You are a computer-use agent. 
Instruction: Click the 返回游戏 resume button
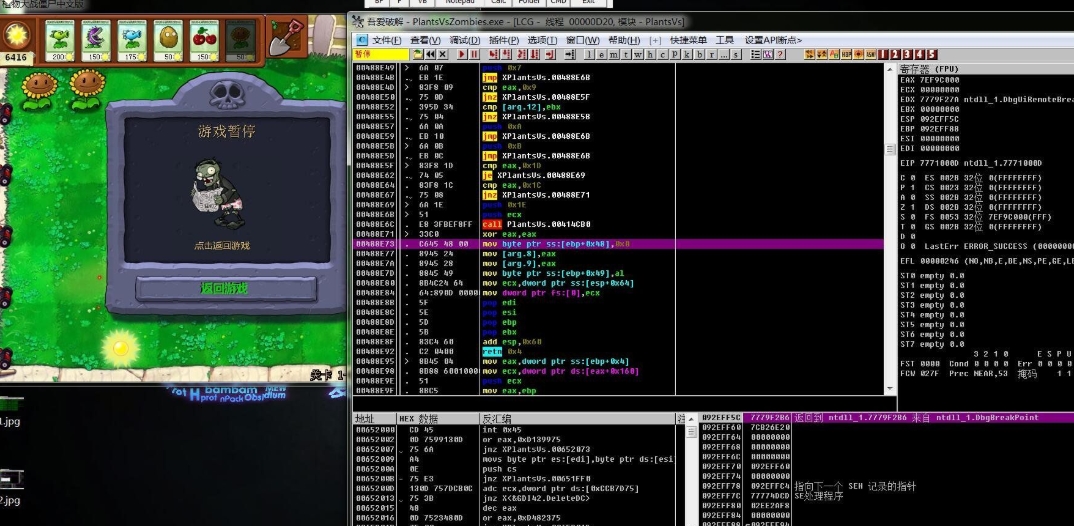(225, 289)
